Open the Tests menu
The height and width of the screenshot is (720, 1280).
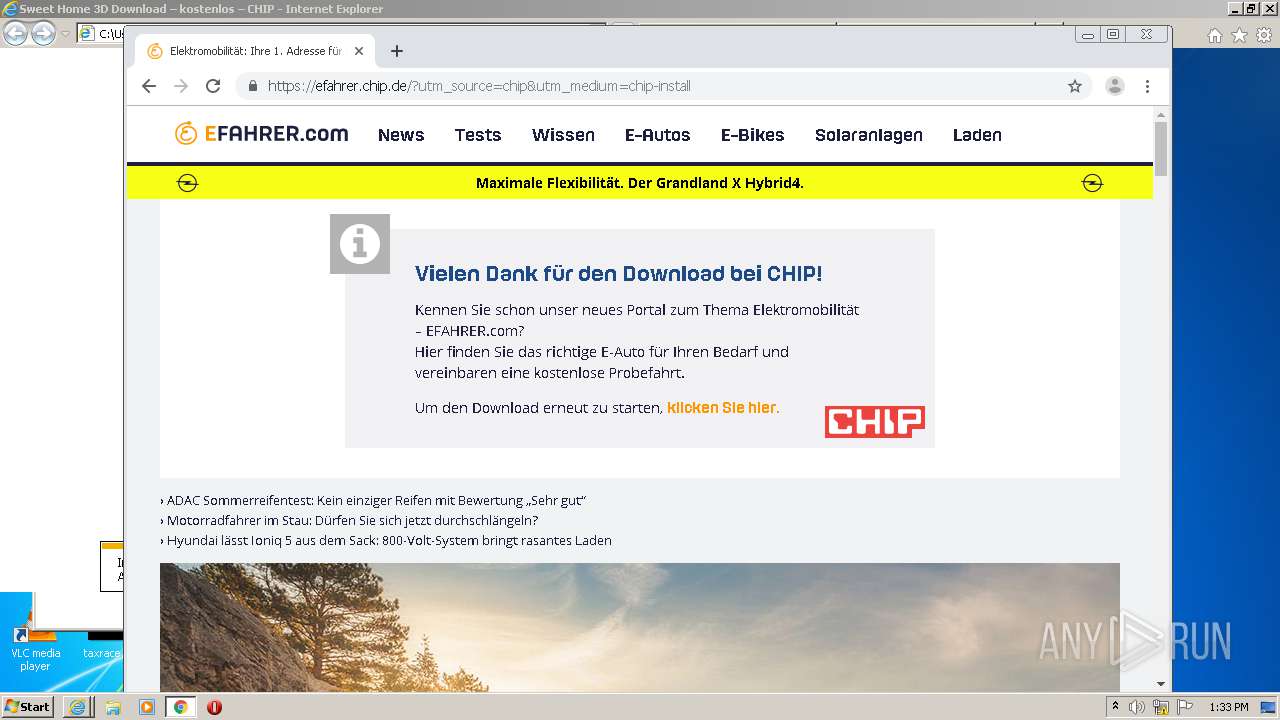coord(478,135)
